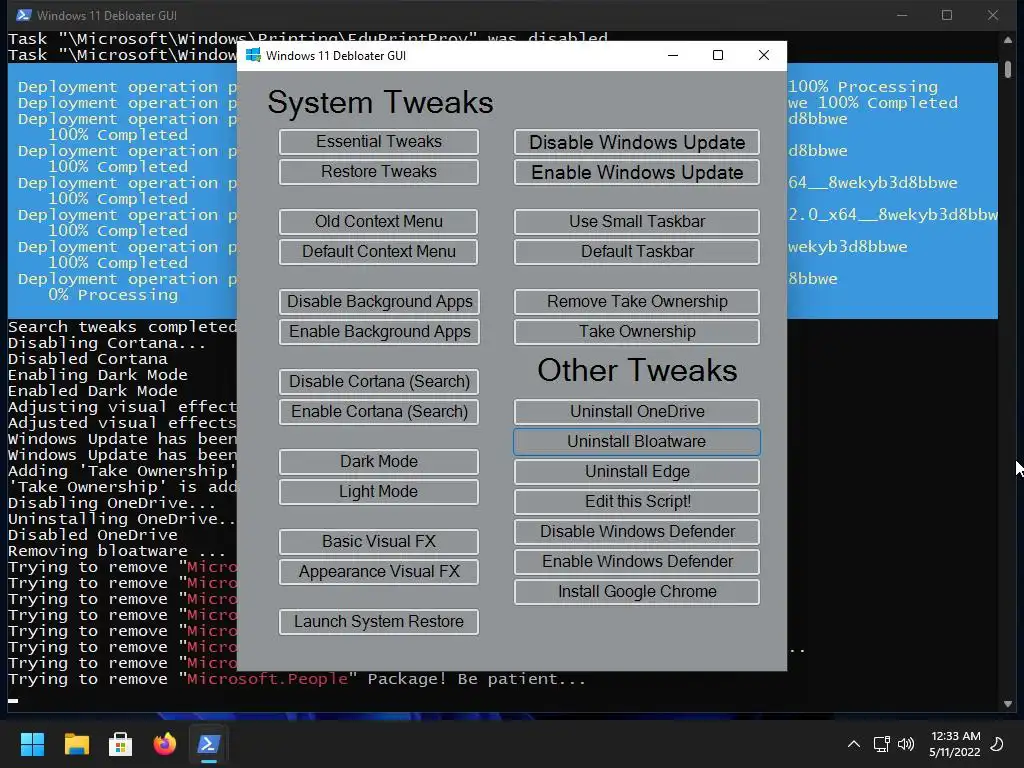
Task: Open the Windows Start menu
Action: [32, 744]
